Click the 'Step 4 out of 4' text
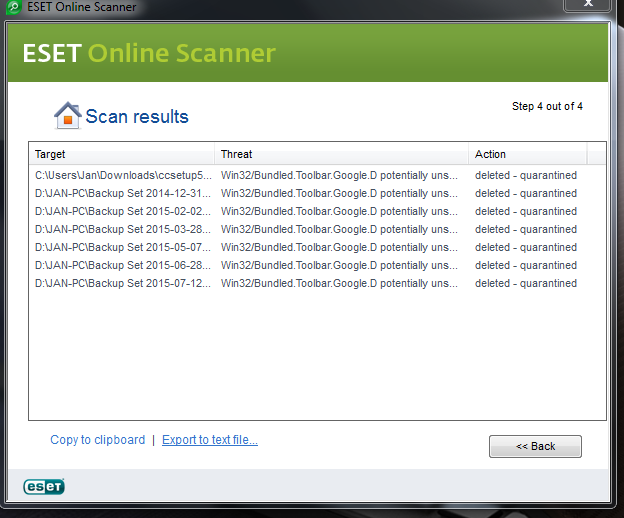 [x=547, y=106]
